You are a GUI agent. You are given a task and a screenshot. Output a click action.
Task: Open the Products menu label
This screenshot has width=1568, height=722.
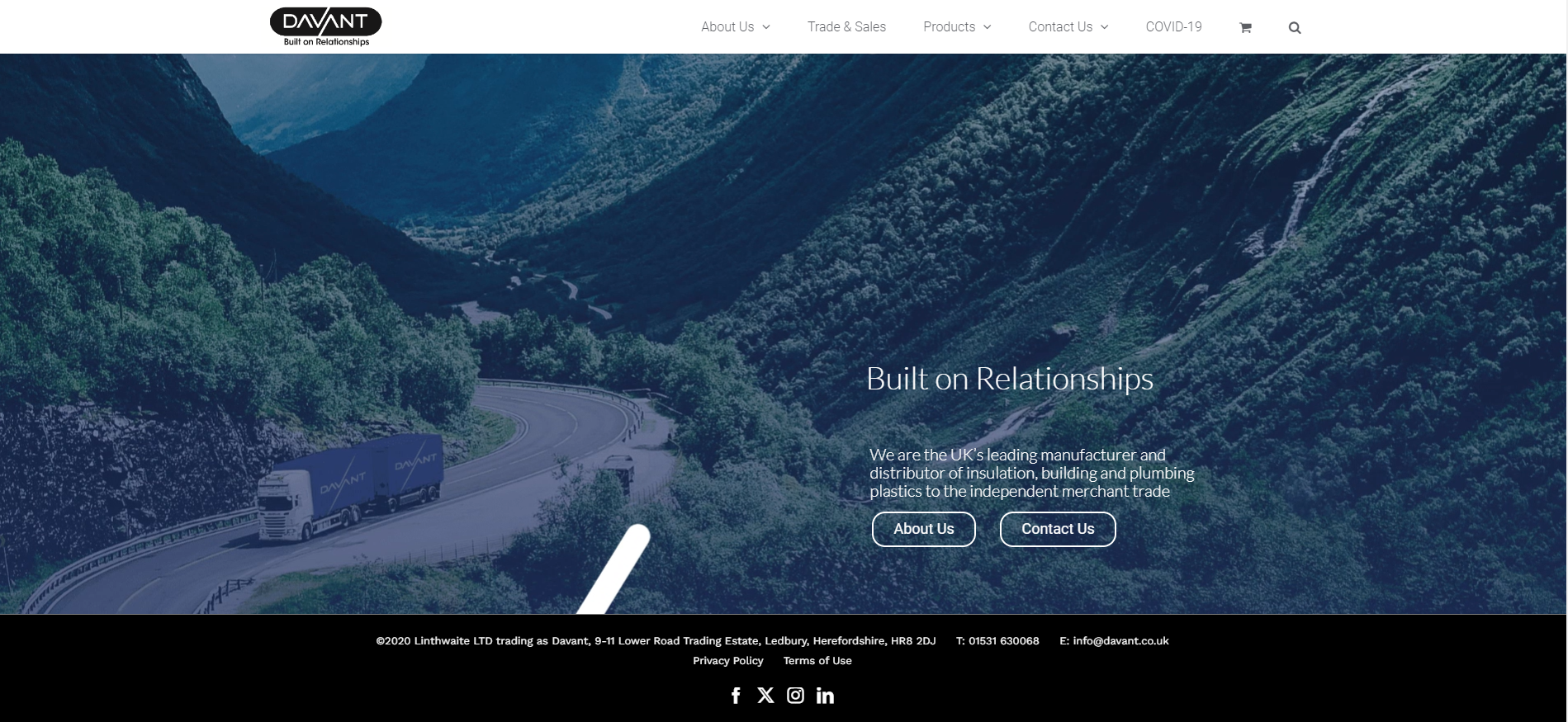pyautogui.click(x=949, y=26)
